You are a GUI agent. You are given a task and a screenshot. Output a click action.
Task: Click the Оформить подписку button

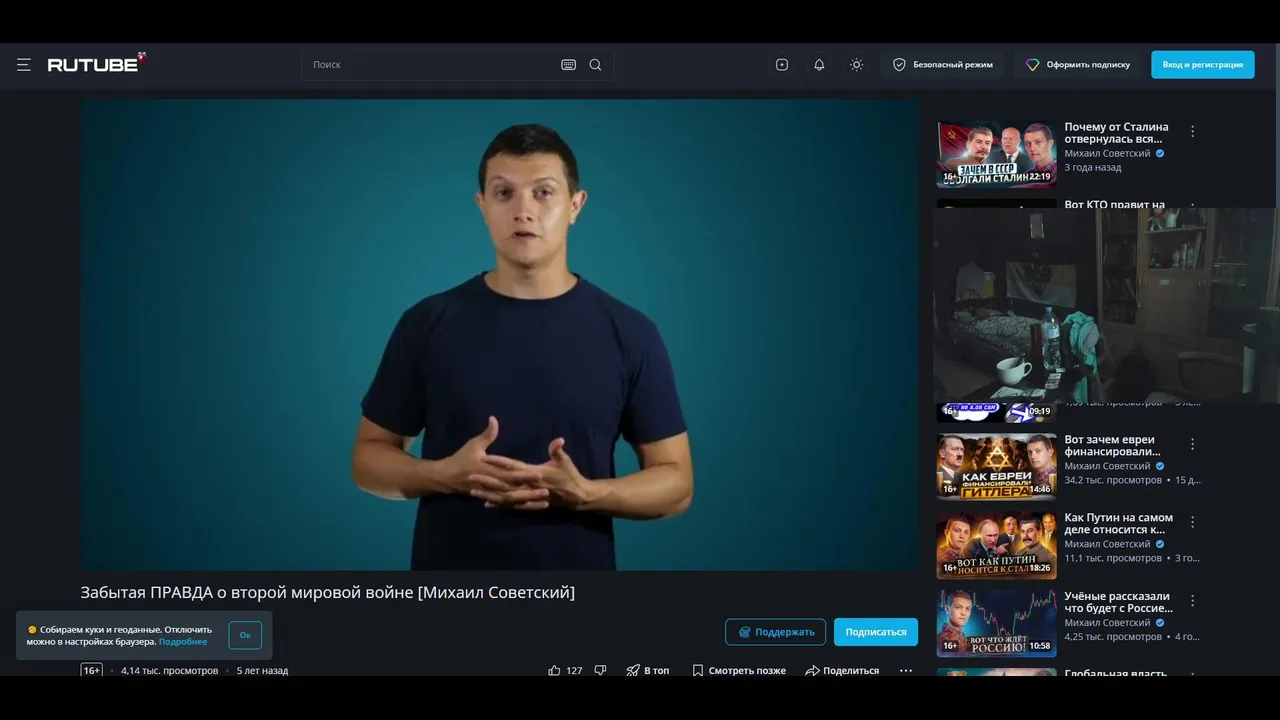(1078, 65)
